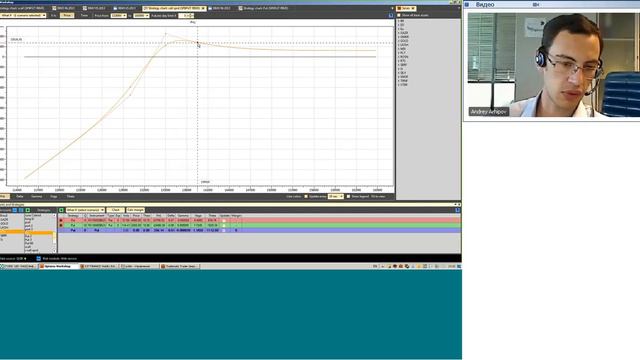Viewport: 640px width, 360px height.
Task: Click the first blue icon in accounts header
Action: tap(15, 210)
